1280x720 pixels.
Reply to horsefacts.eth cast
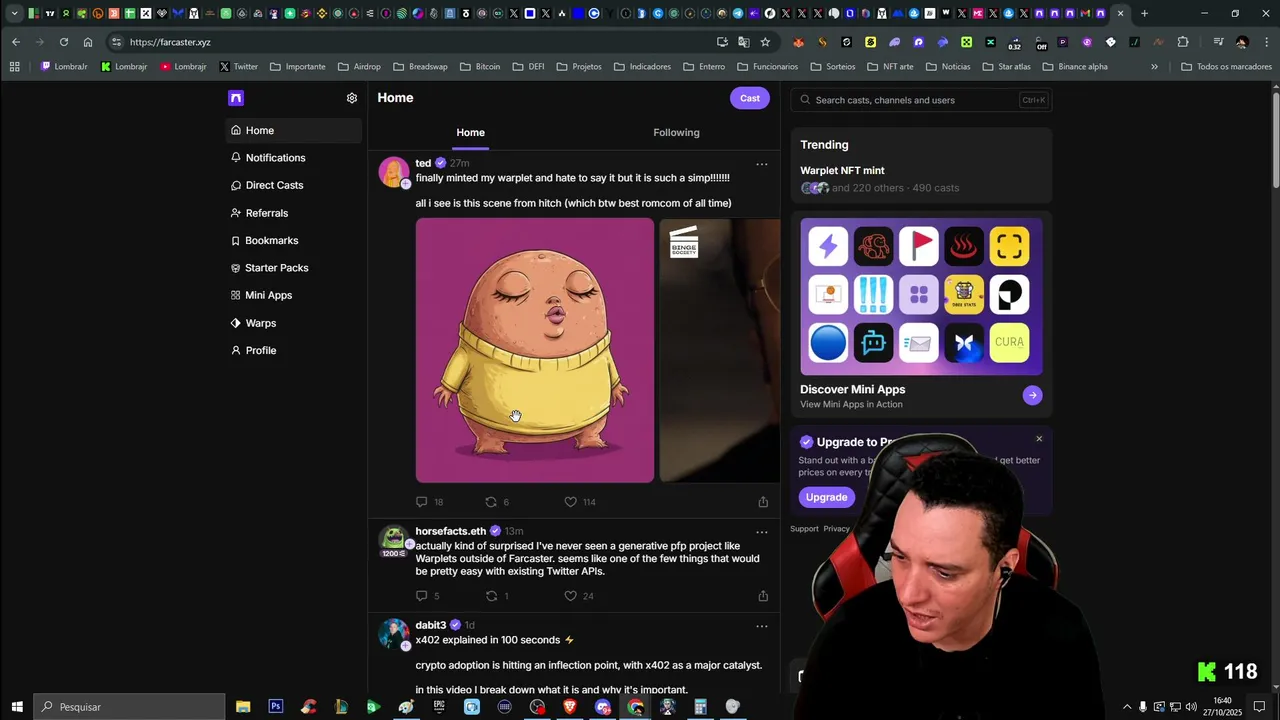tap(422, 596)
